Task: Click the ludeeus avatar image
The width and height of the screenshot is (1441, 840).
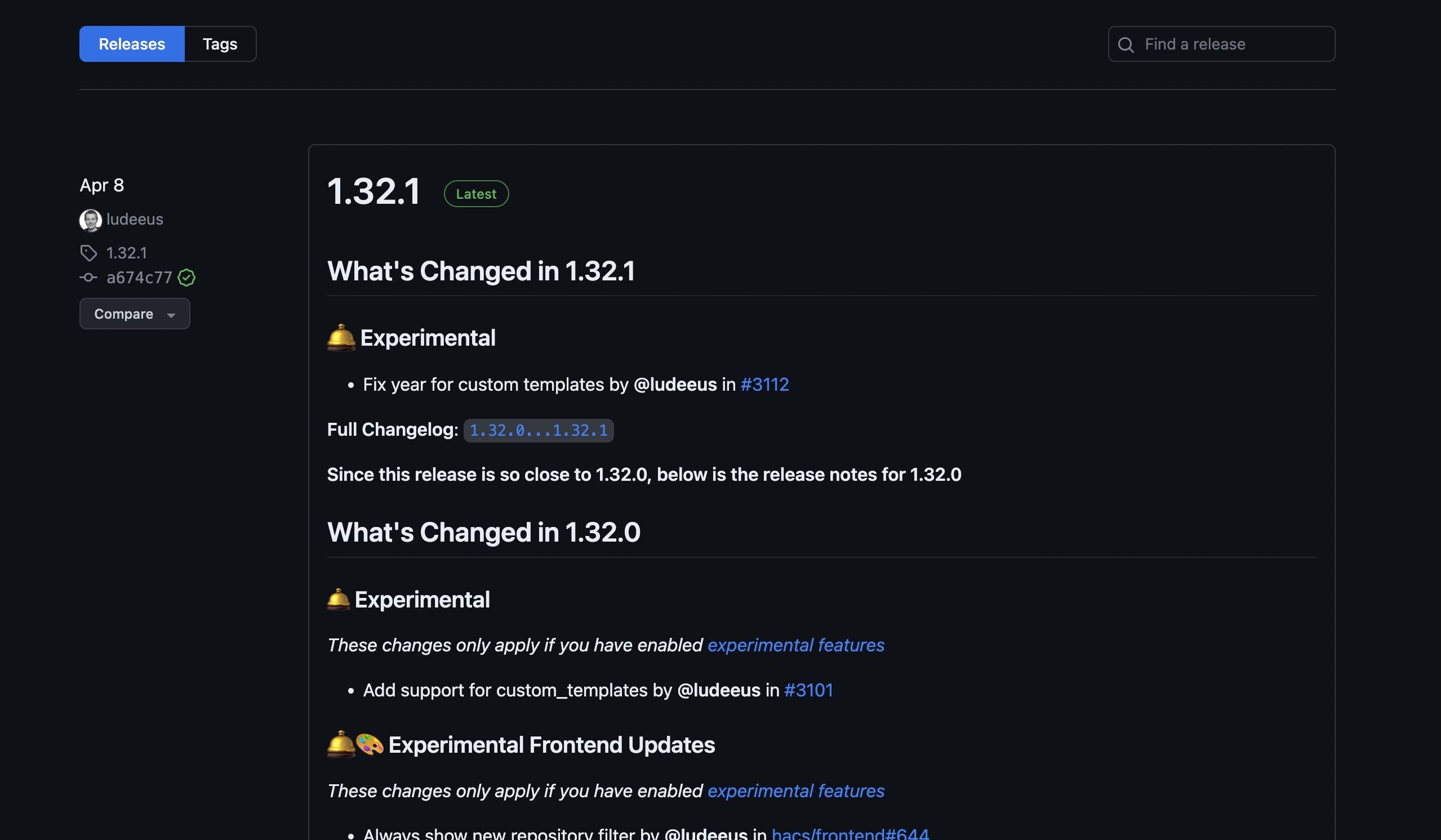Action: point(90,220)
